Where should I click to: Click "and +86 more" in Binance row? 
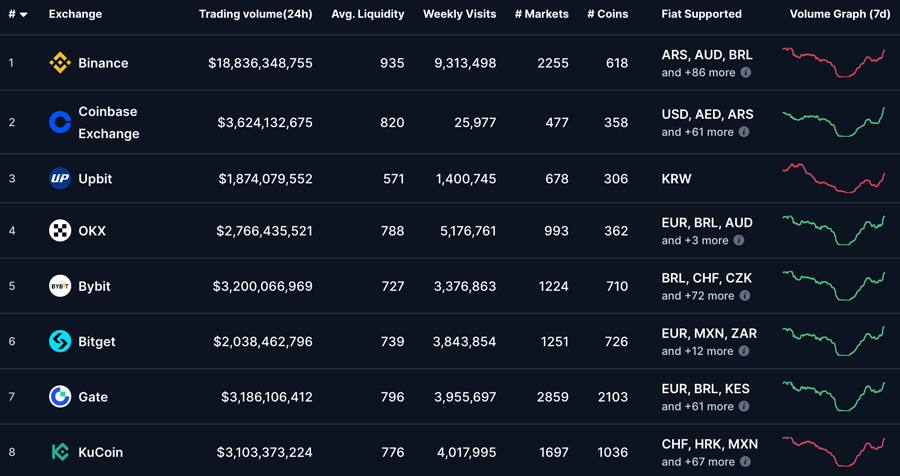coord(698,73)
